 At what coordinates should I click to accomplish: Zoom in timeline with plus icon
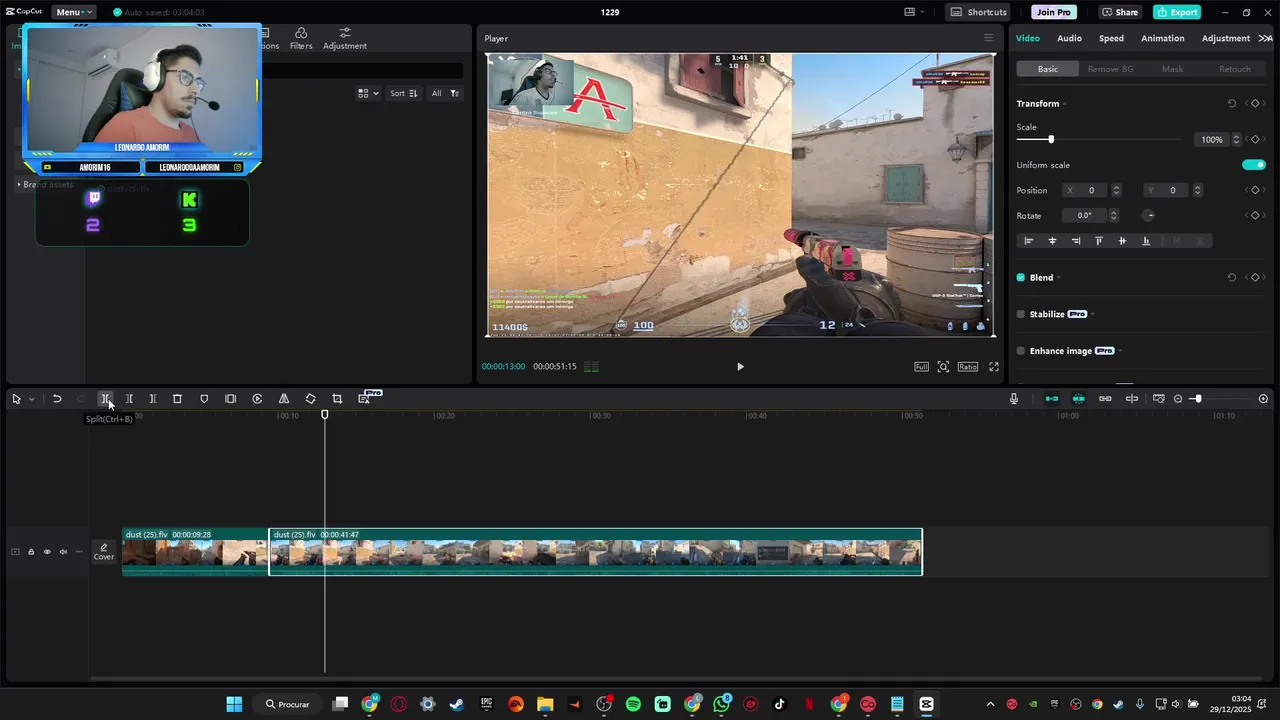[1263, 399]
